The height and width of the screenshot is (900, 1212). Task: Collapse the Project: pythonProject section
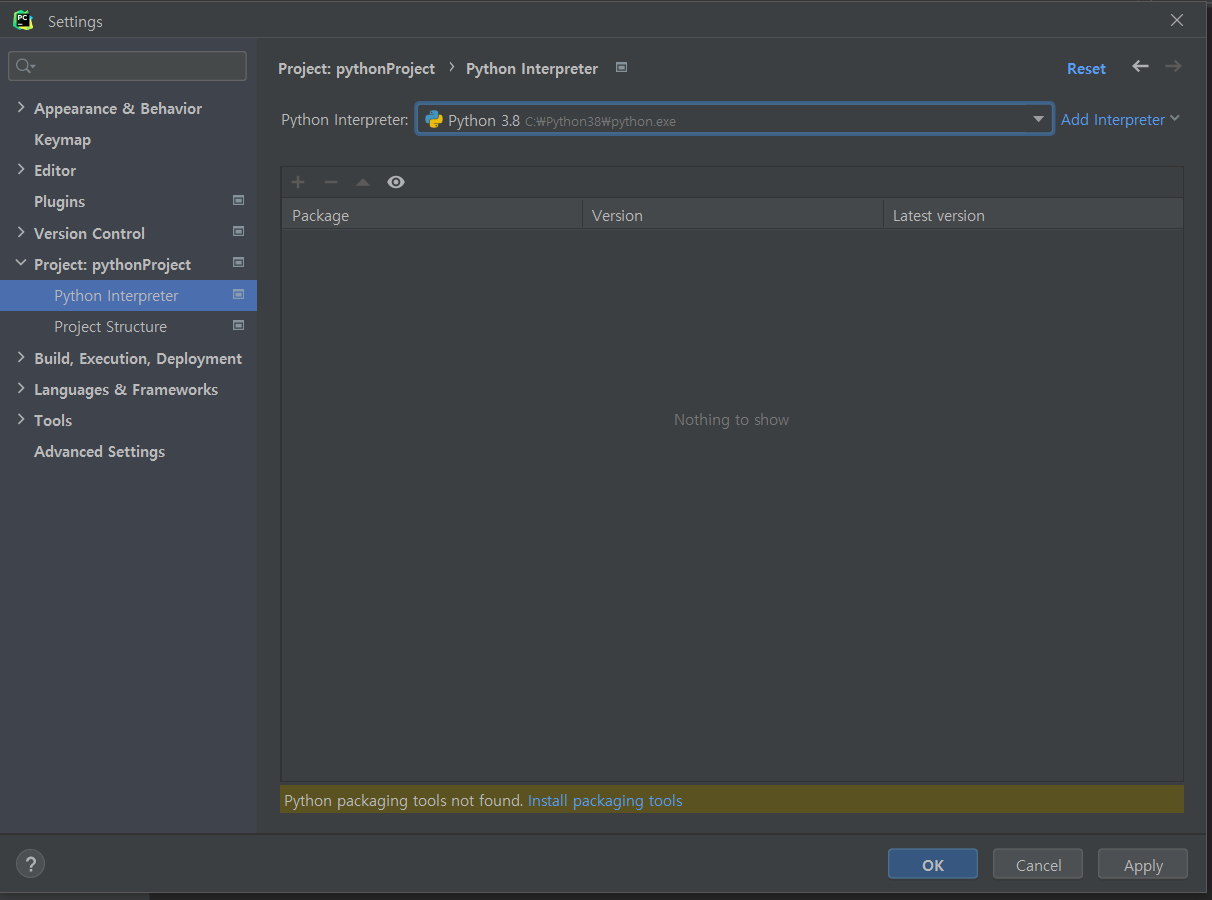(x=21, y=263)
